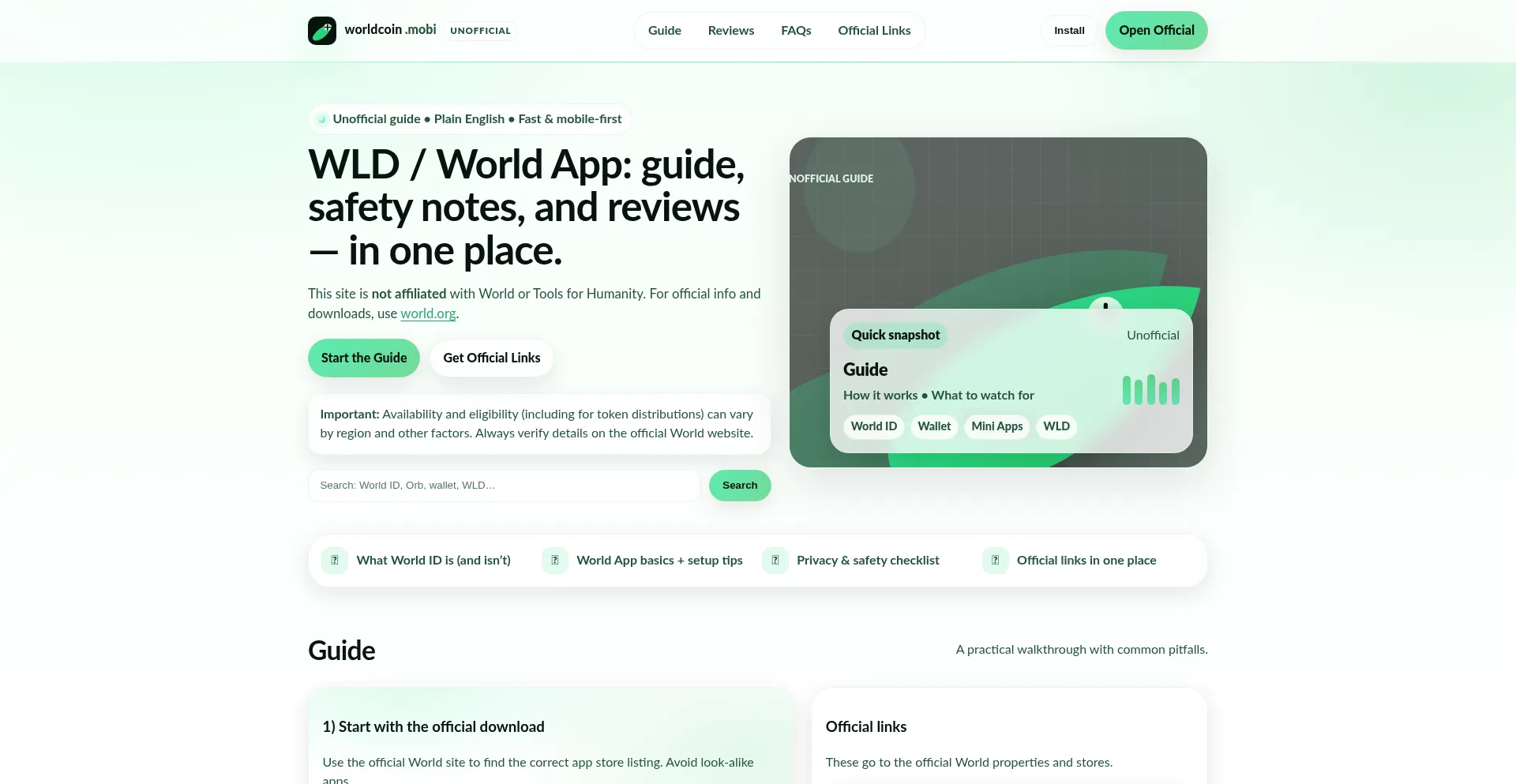1516x784 pixels.
Task: Click the Quick snapshot badge
Action: [x=895, y=336]
